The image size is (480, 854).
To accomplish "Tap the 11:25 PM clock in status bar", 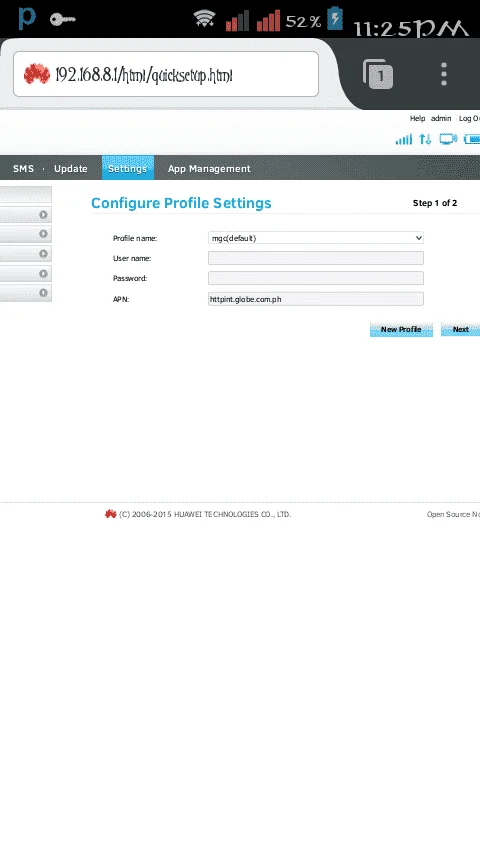I will (x=411, y=27).
